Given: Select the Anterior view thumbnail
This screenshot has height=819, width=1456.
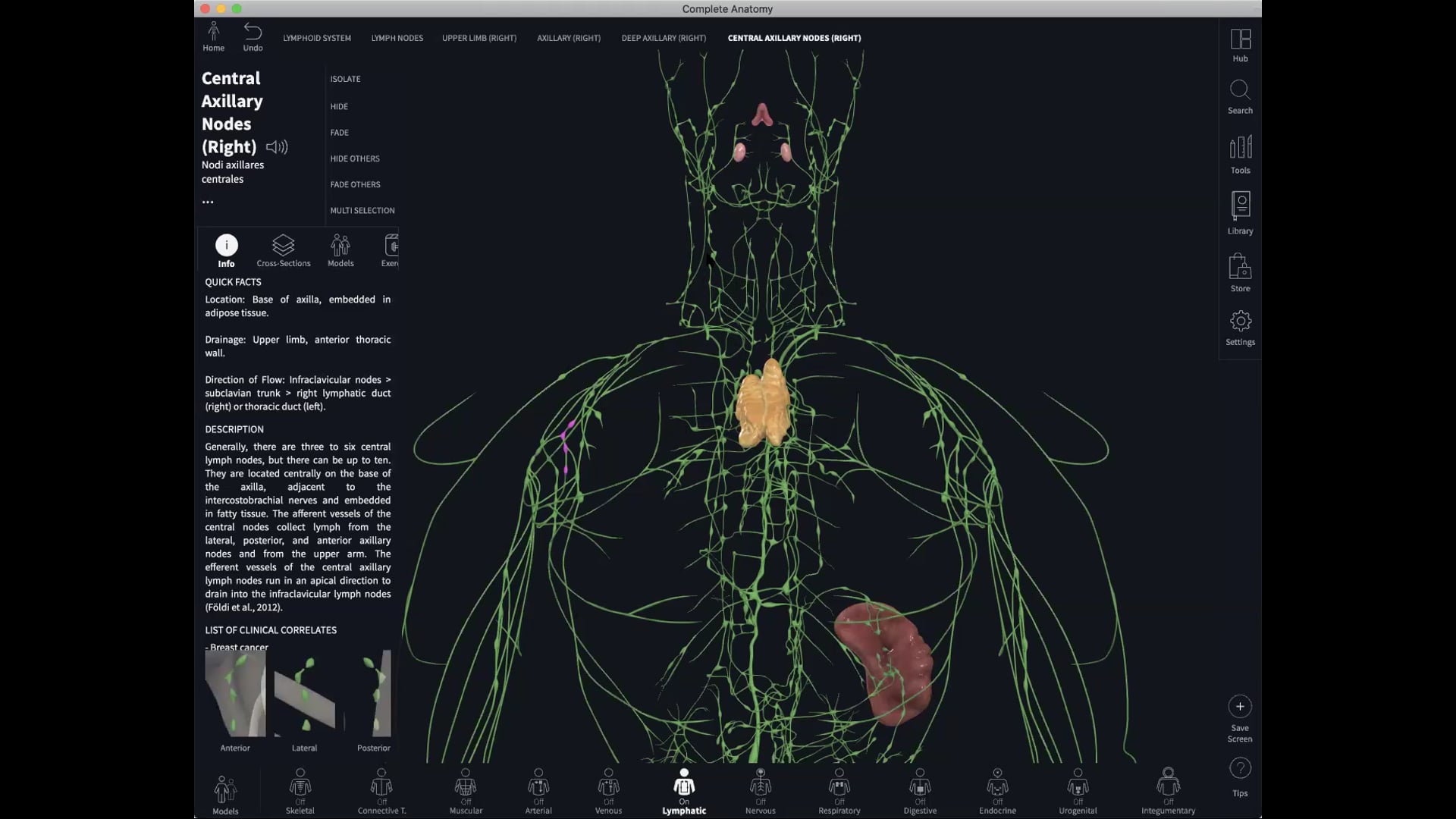Looking at the screenshot, I should pos(234,692).
